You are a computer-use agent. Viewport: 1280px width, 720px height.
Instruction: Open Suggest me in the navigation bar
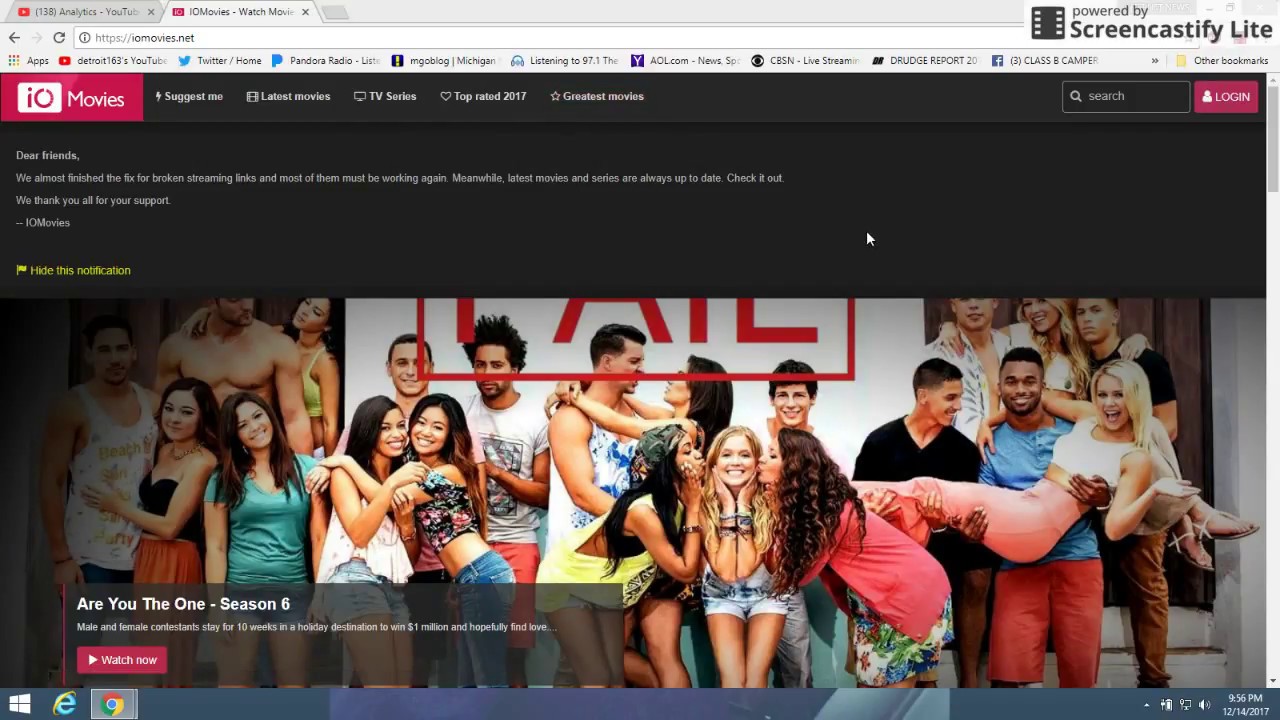point(189,96)
